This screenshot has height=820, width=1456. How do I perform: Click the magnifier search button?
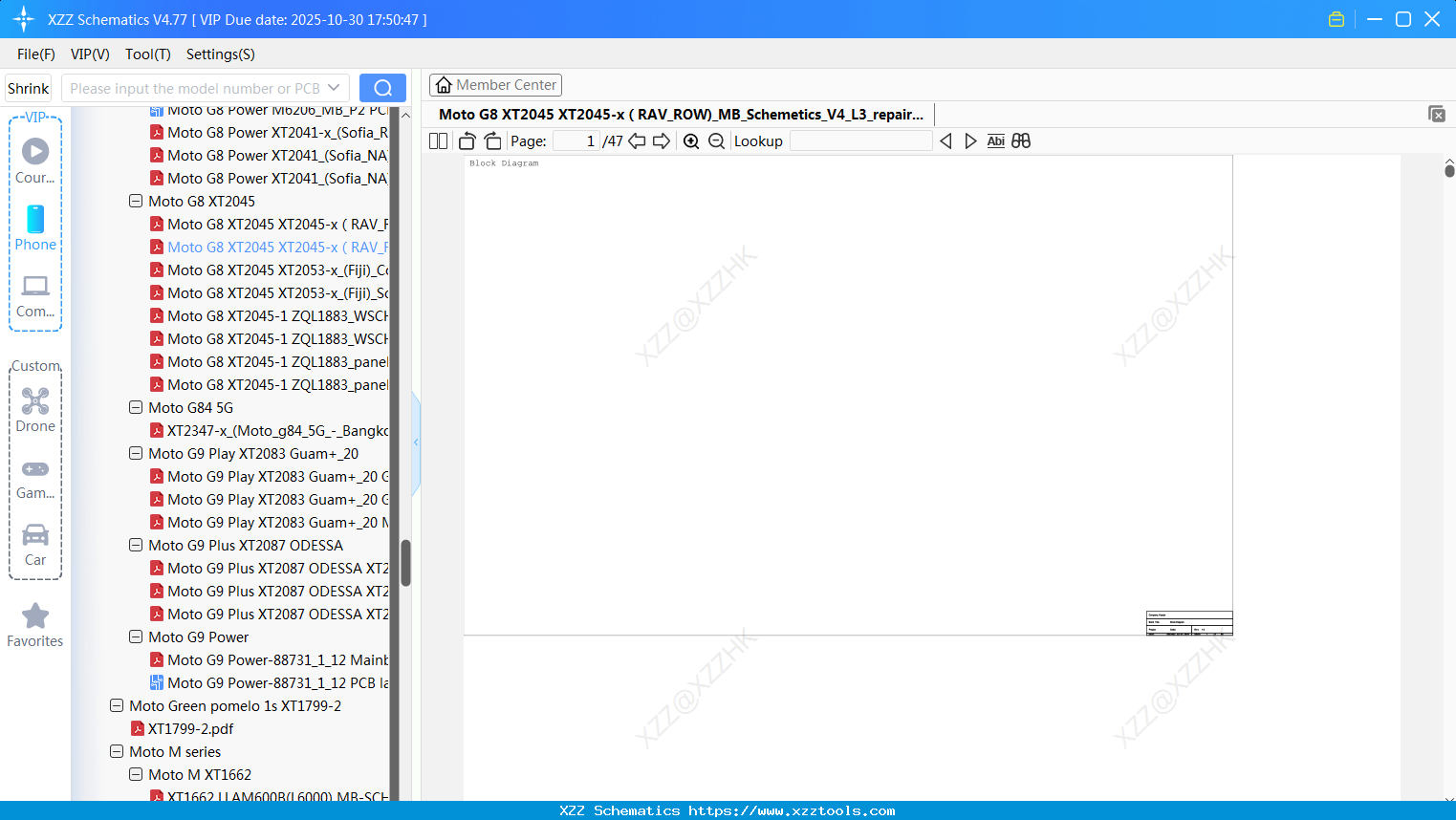(x=382, y=88)
